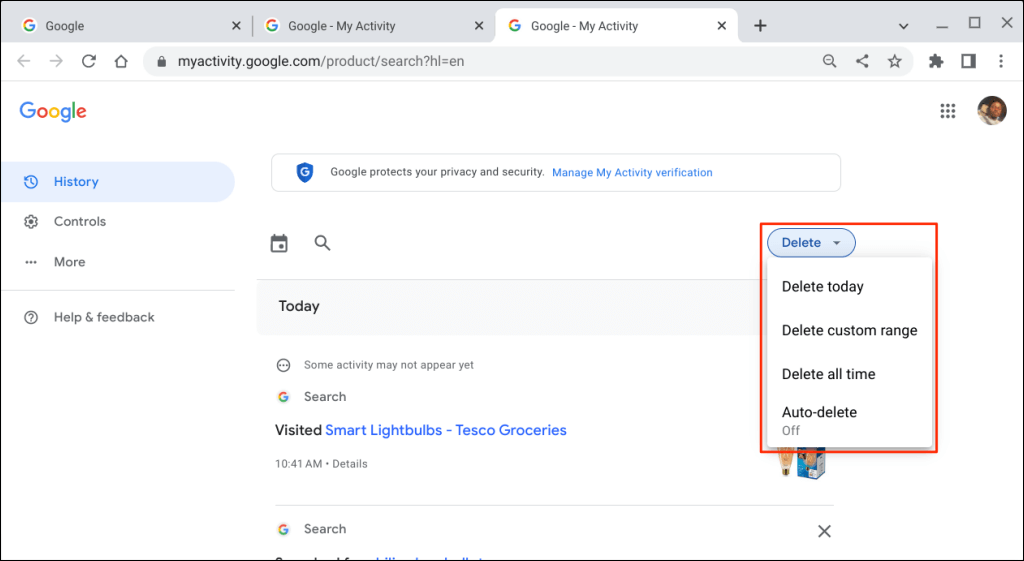Click the calendar filter by date icon

tap(279, 243)
